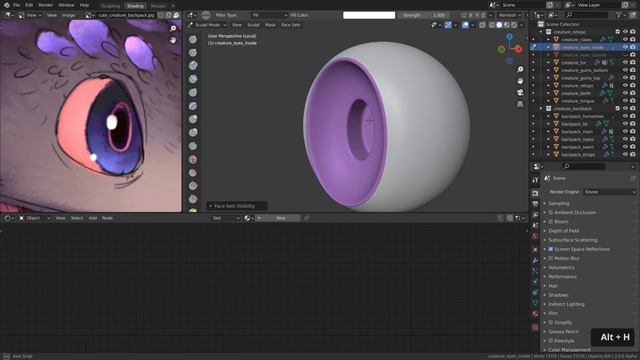Image resolution: width=640 pixels, height=360 pixels.
Task: Click the Blender logo in the top bar
Action: click(6, 5)
